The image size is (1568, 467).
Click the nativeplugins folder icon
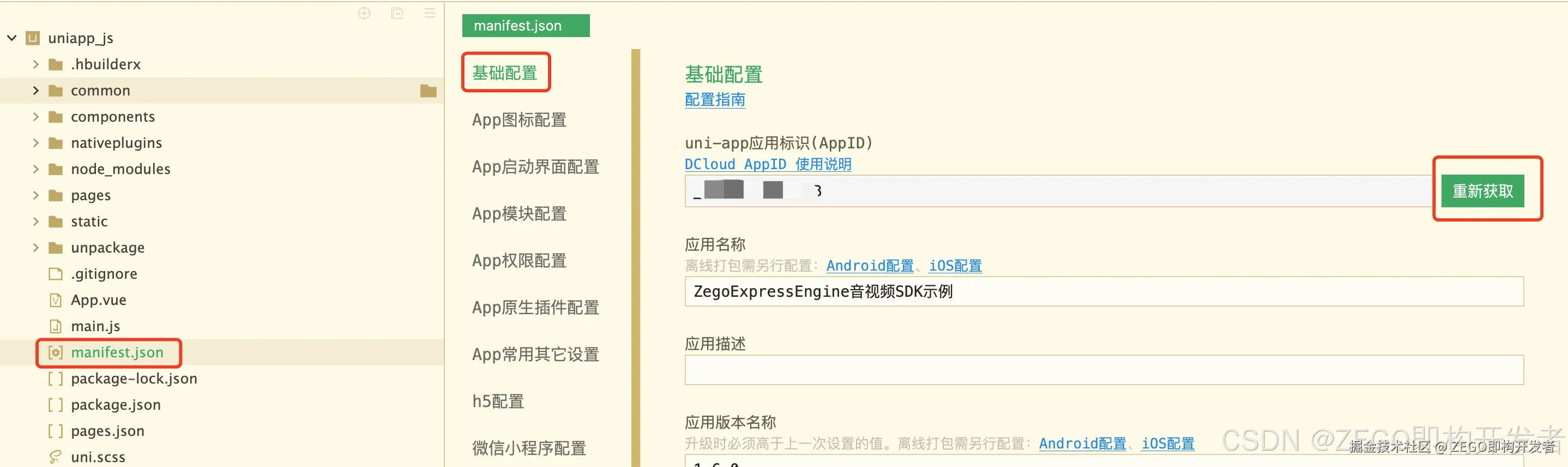pyautogui.click(x=56, y=143)
